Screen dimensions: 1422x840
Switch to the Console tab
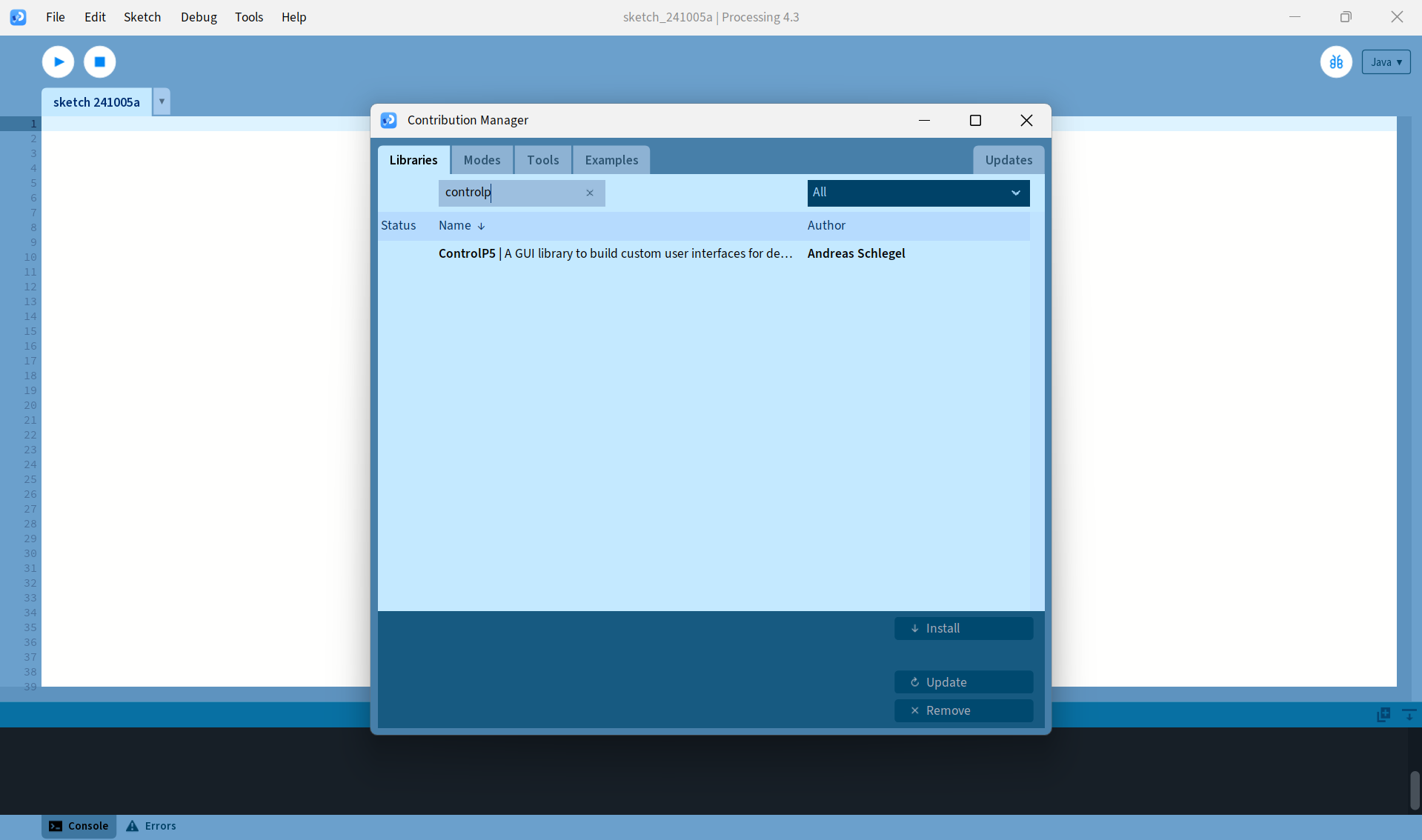(x=79, y=826)
